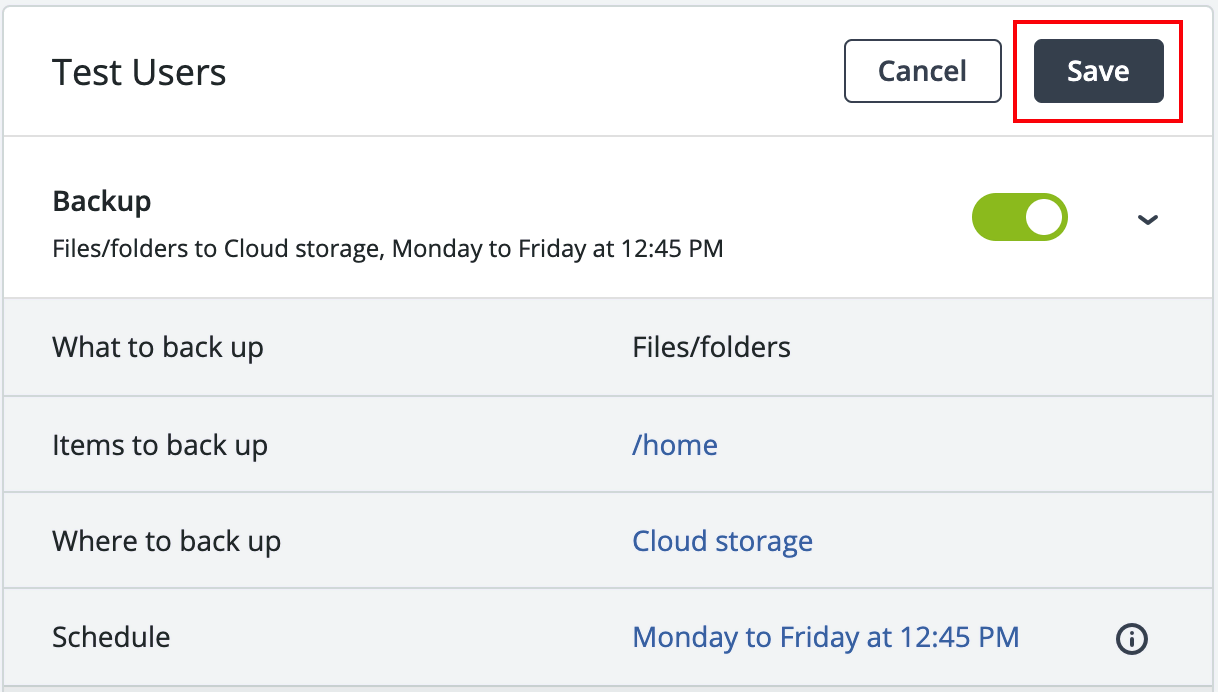
Task: Click the 'Items to back up' row
Action: (160, 445)
